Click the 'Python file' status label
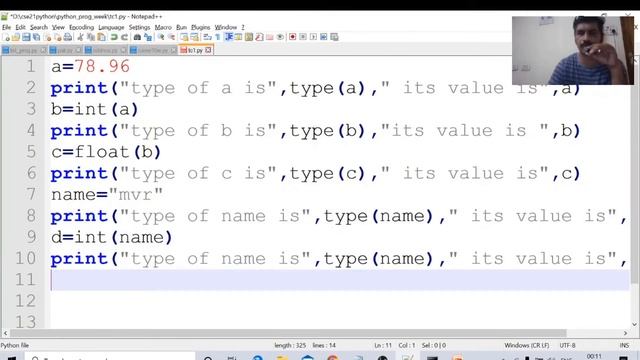Screen dimensions: 640x360 [15, 345]
